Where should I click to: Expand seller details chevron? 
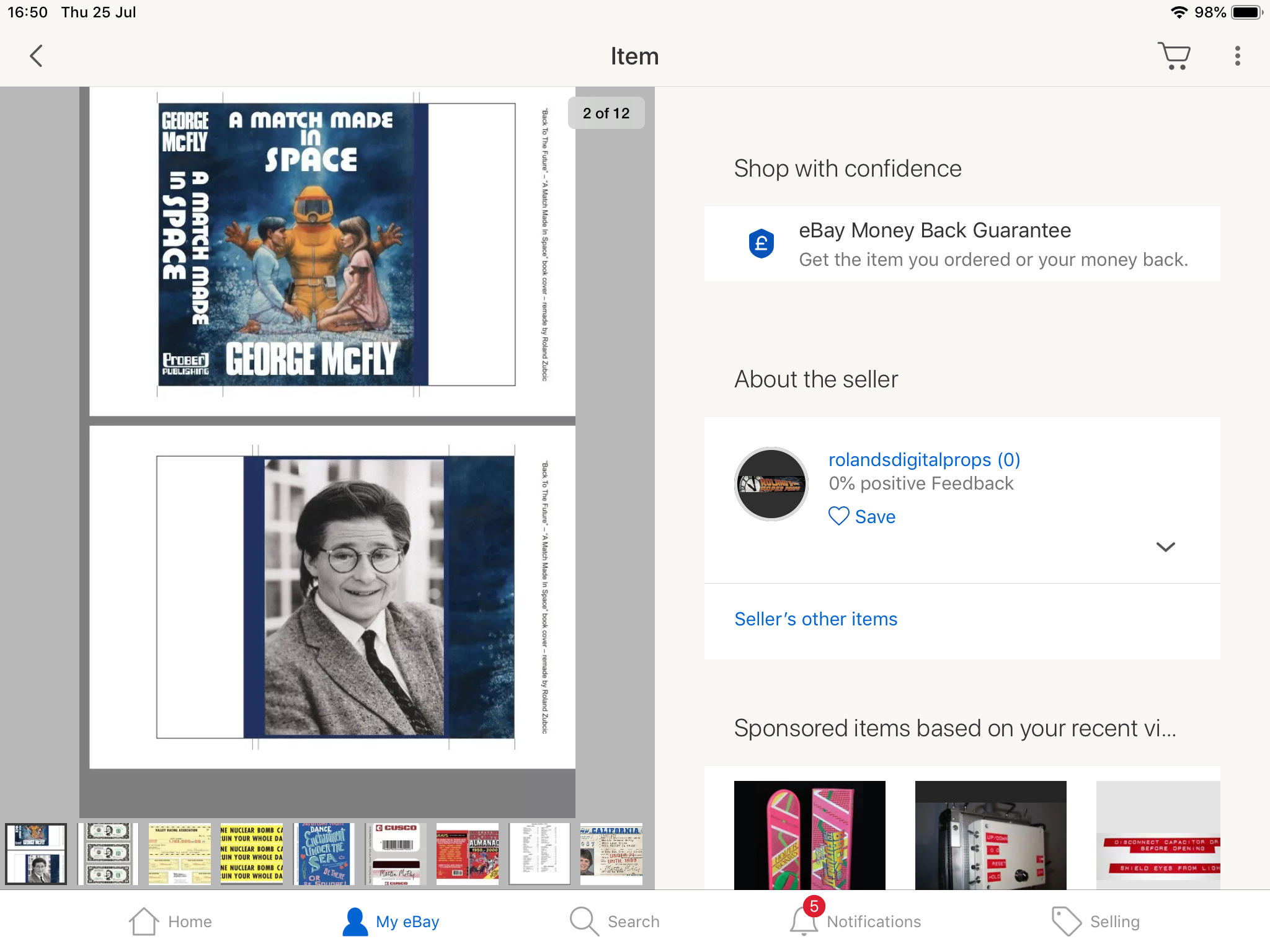click(1165, 547)
